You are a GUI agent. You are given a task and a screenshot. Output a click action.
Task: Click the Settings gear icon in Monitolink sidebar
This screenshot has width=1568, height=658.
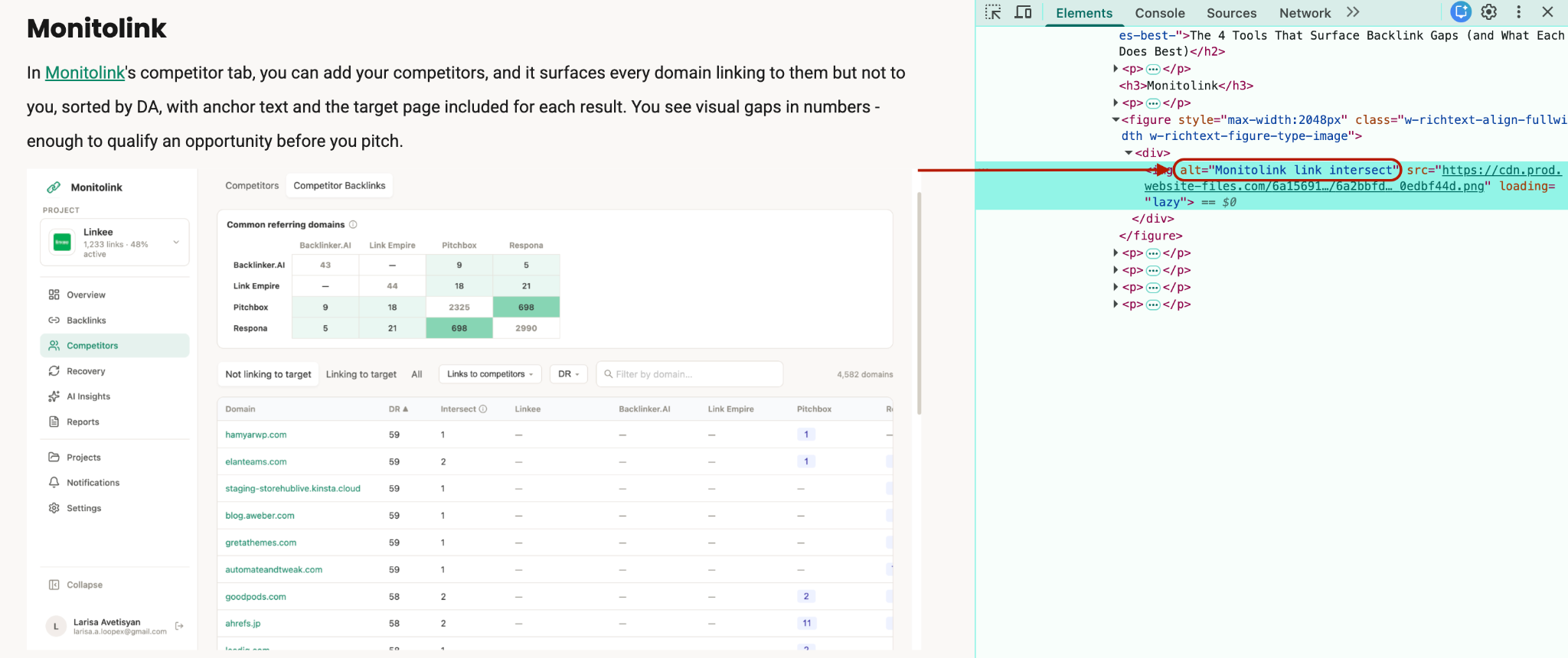54,508
